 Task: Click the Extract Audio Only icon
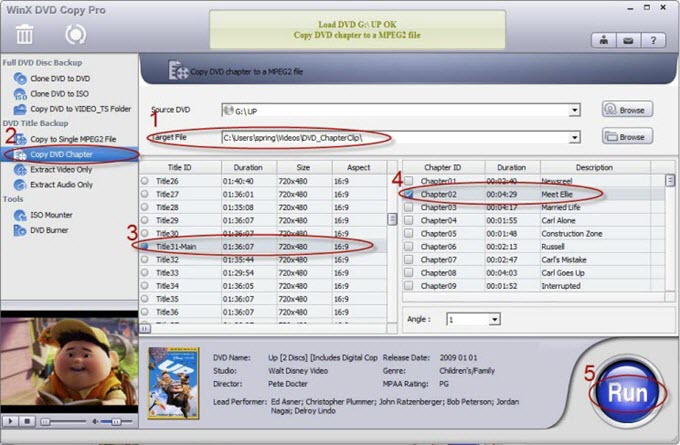point(20,185)
